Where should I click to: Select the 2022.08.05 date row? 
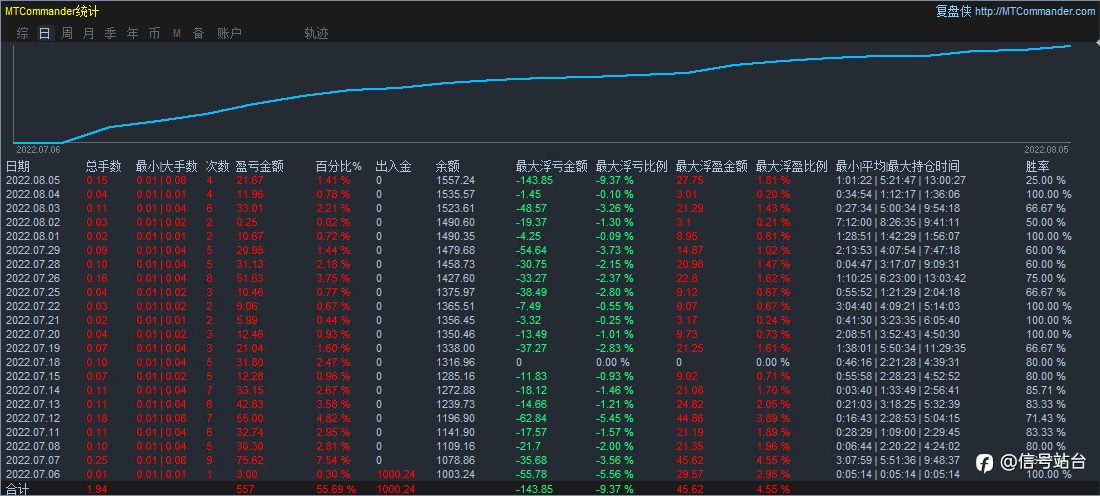(x=550, y=180)
